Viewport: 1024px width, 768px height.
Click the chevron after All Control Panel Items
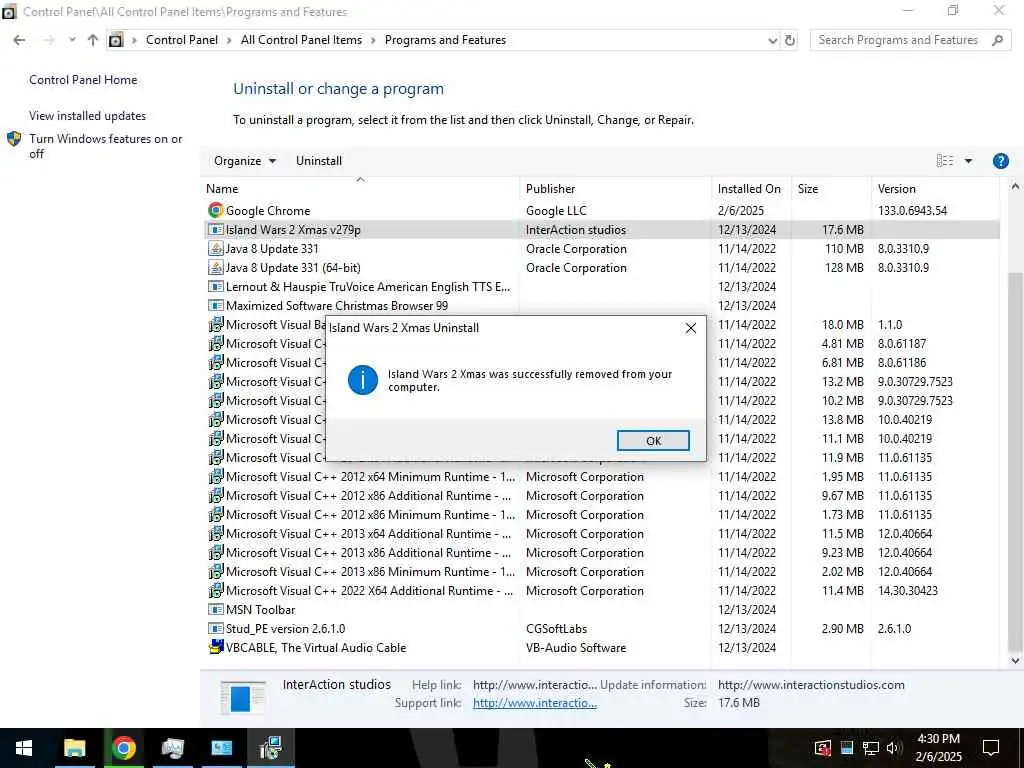pos(373,40)
